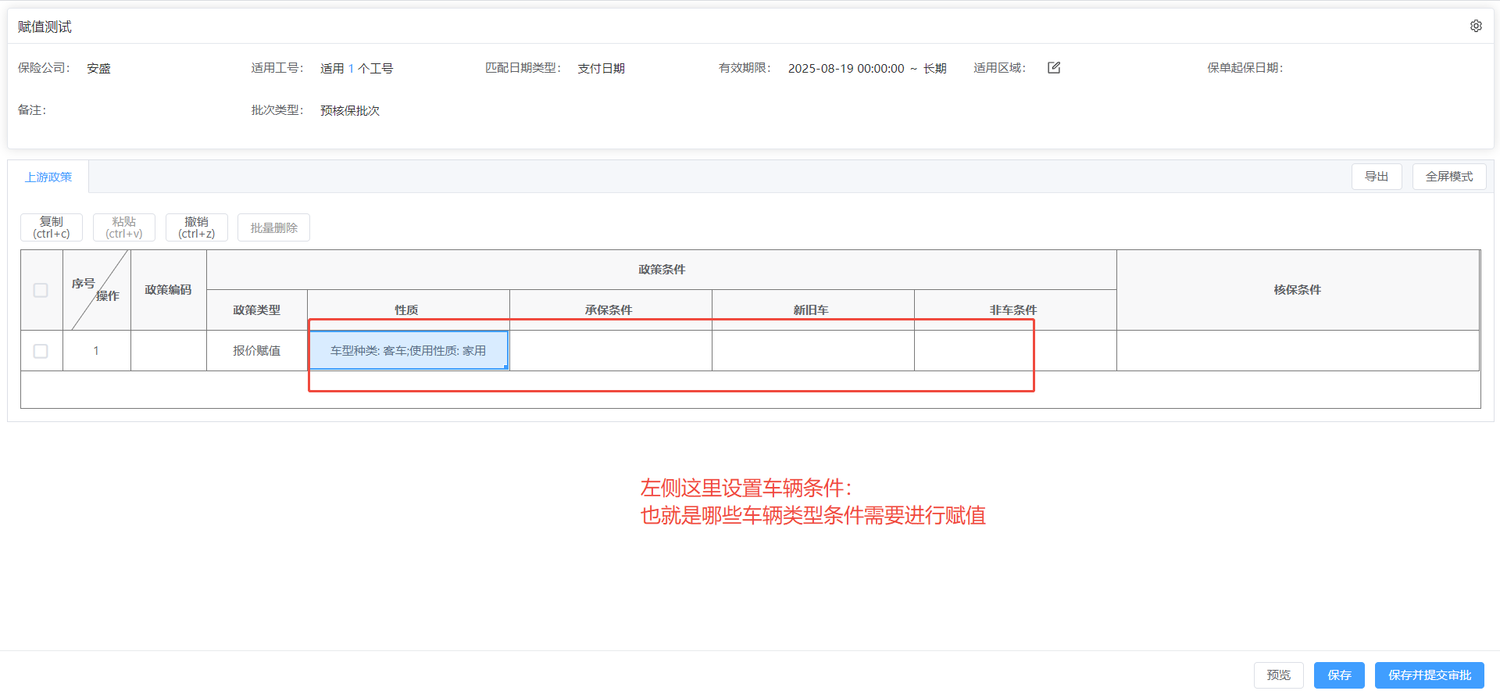Click the 赋值测试 page title
The height and width of the screenshot is (698, 1500).
click(x=45, y=27)
